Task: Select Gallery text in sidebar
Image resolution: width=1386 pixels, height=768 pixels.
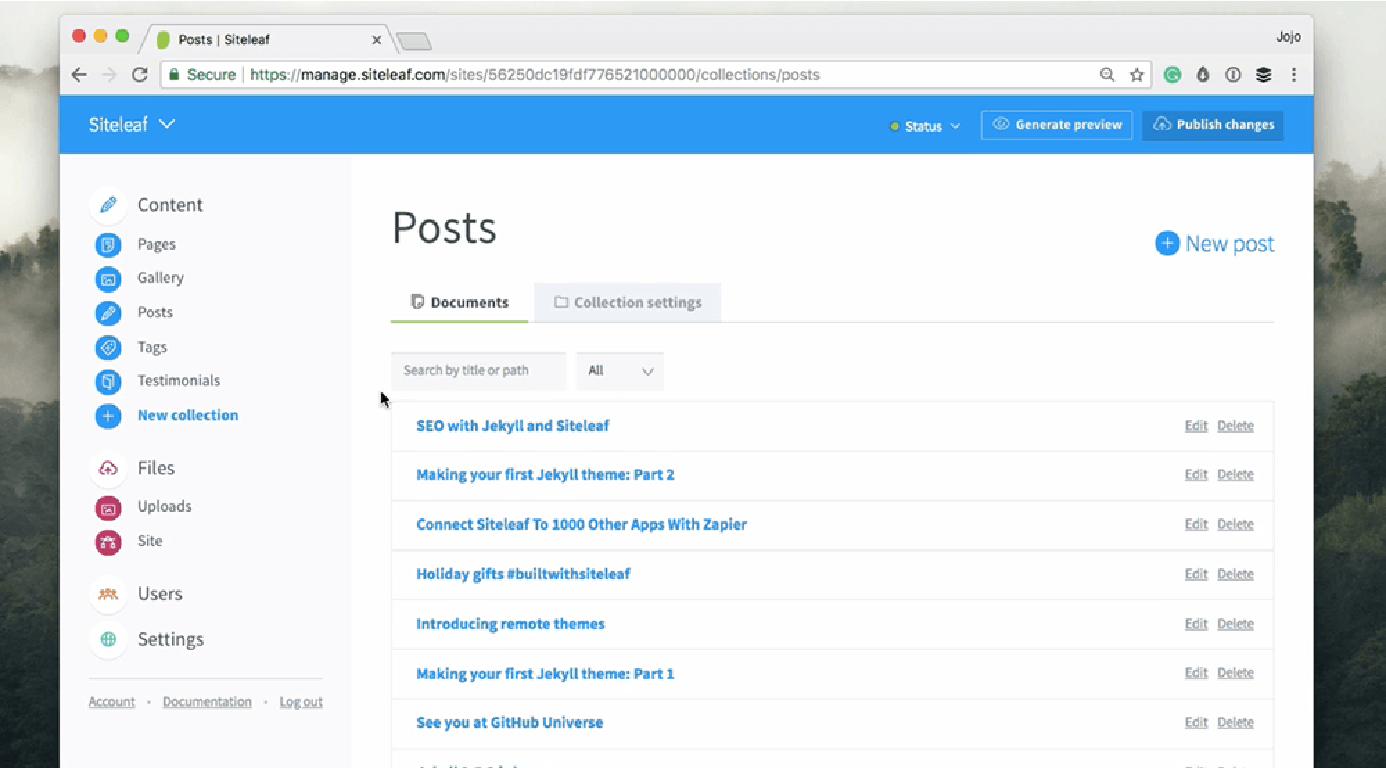Action: click(160, 278)
